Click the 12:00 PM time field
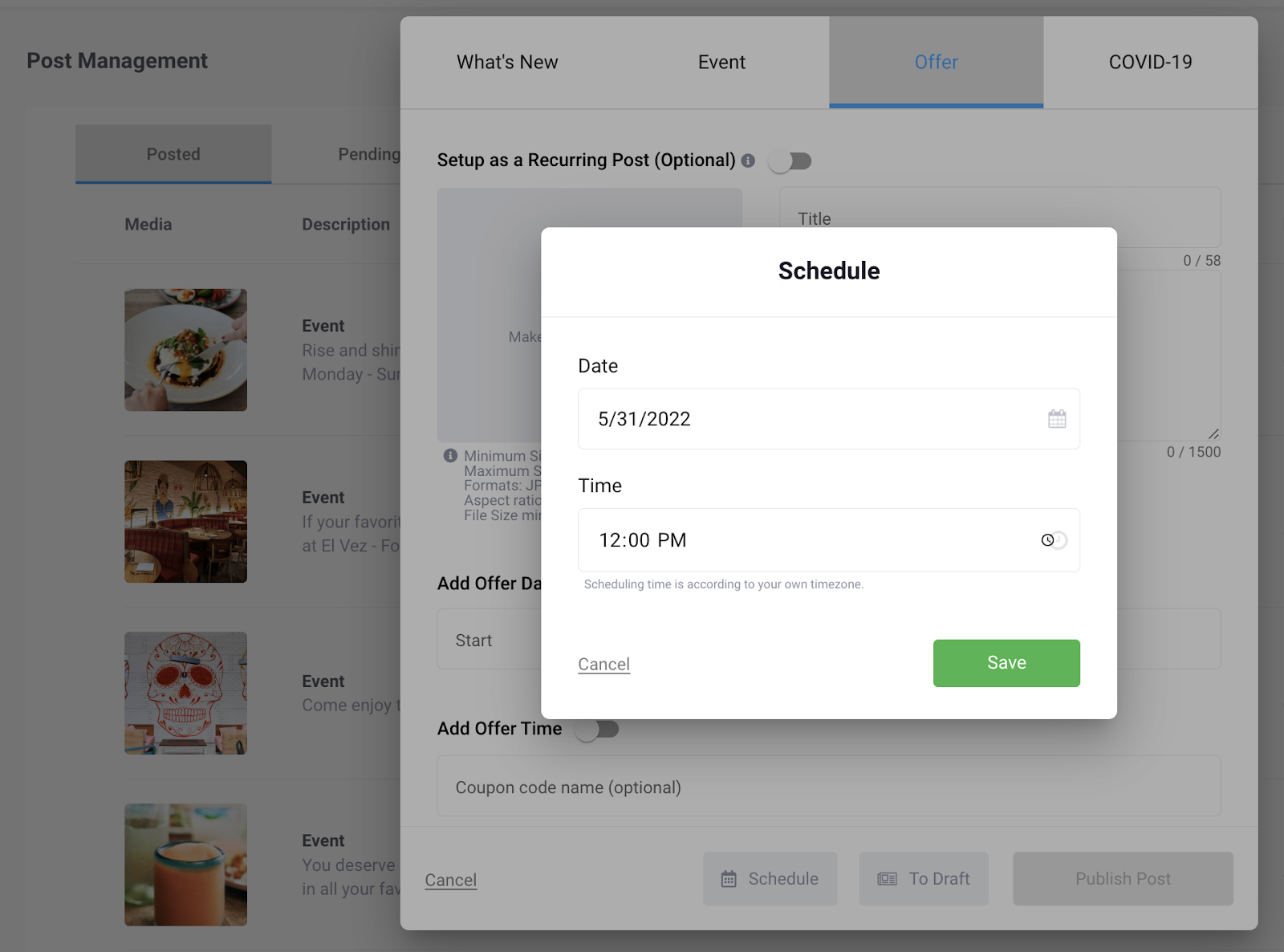The image size is (1284, 952). 829,540
